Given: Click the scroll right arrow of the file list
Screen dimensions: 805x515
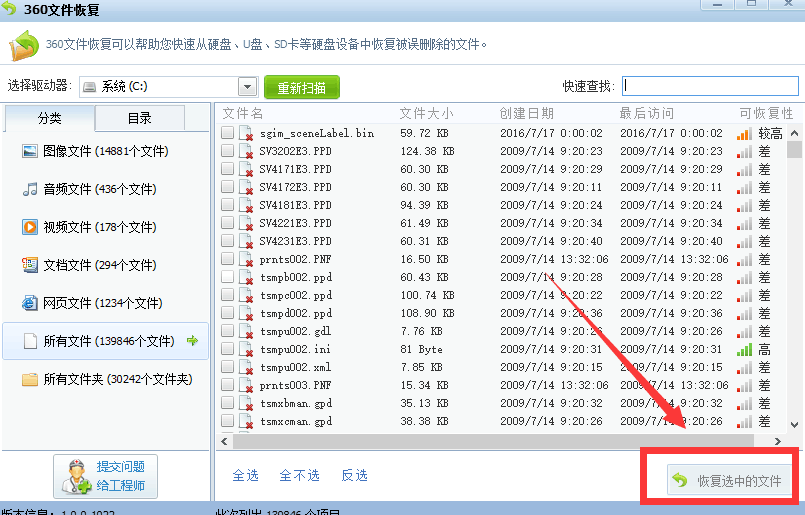Looking at the screenshot, I should (777, 441).
